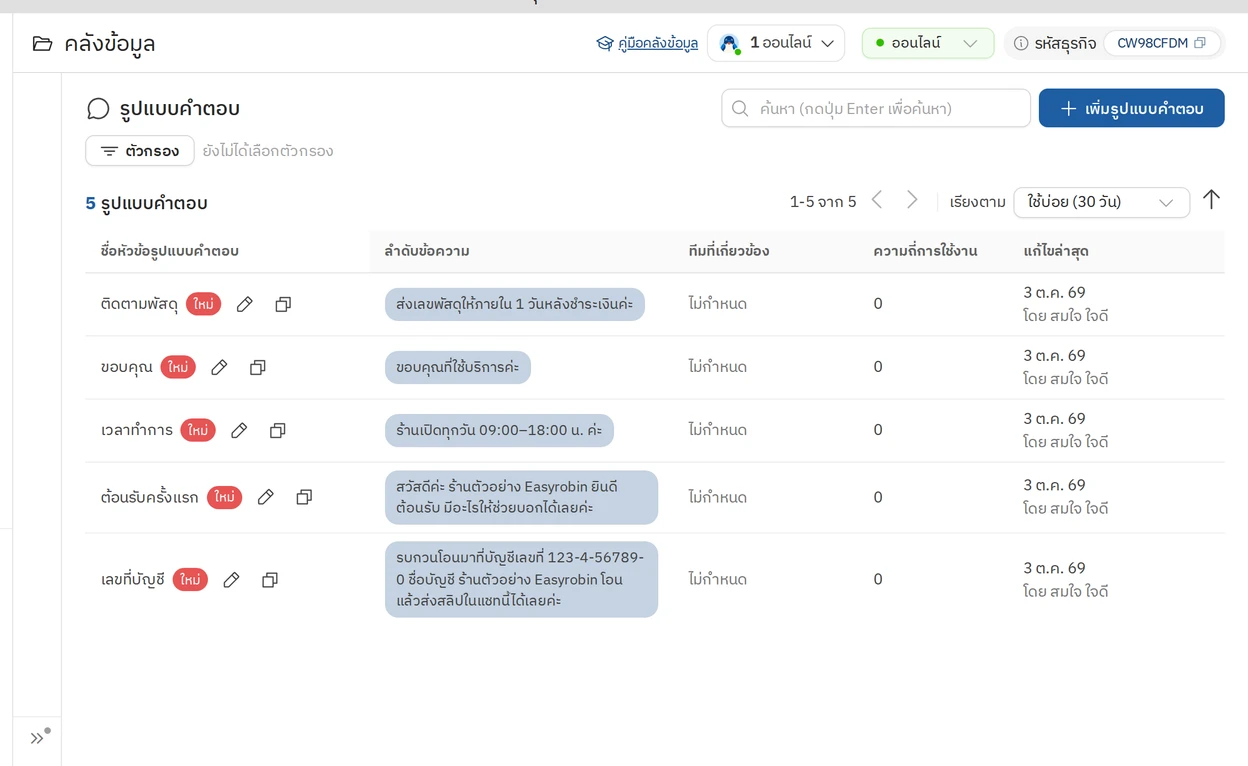Image resolution: width=1248 pixels, height=766 pixels.
Task: Expand the collapsed sidebar
Action: (x=38, y=738)
